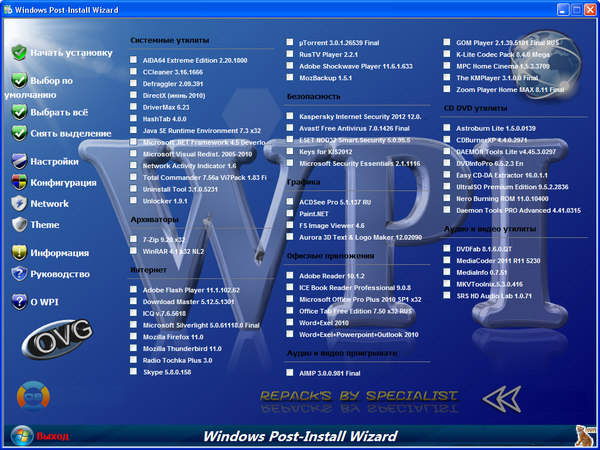Click the question shield icon for О WPI
This screenshot has height=450, width=600.
[19, 302]
